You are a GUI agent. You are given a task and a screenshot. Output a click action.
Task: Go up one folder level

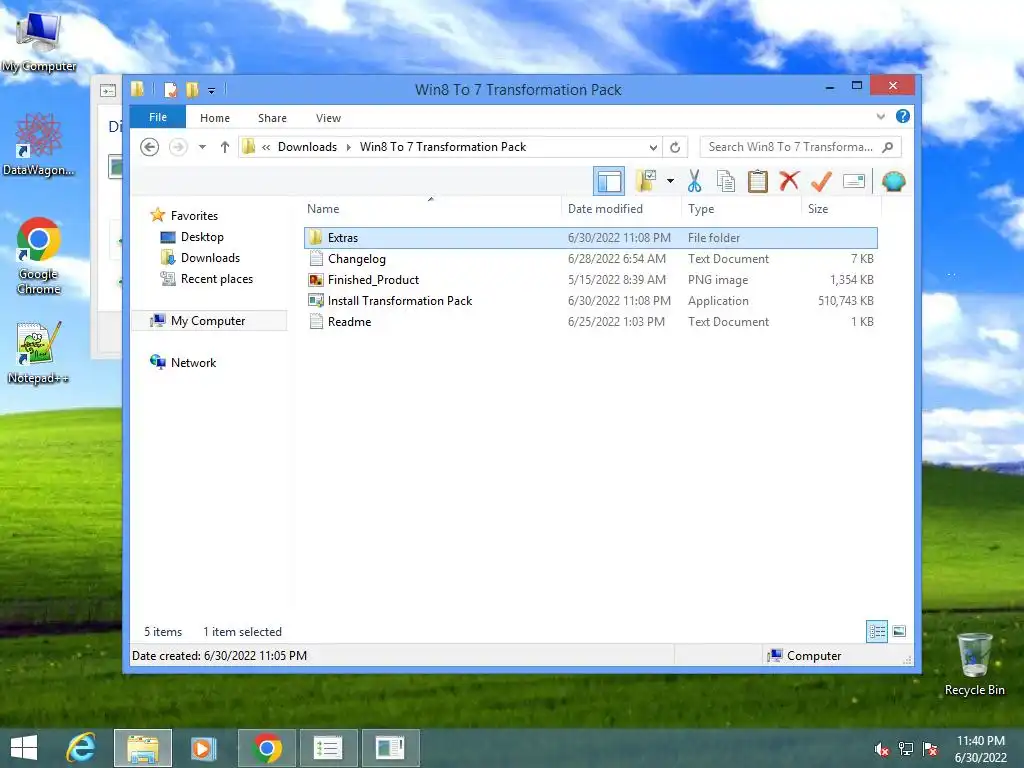point(225,147)
